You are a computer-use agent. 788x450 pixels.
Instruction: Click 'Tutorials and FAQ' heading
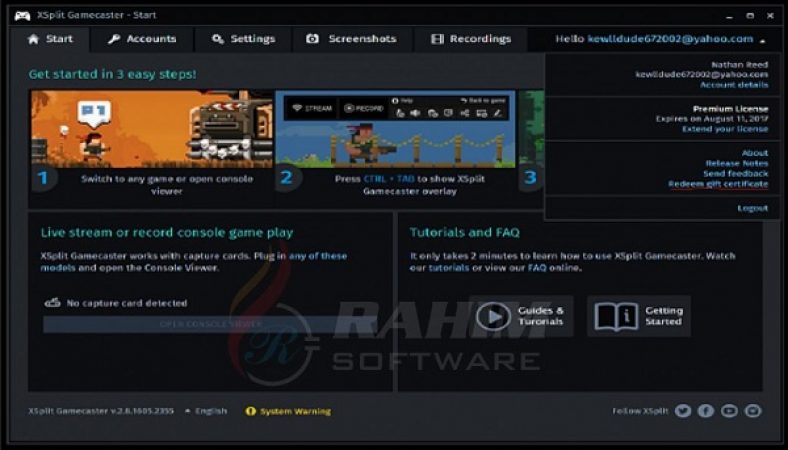coord(465,232)
